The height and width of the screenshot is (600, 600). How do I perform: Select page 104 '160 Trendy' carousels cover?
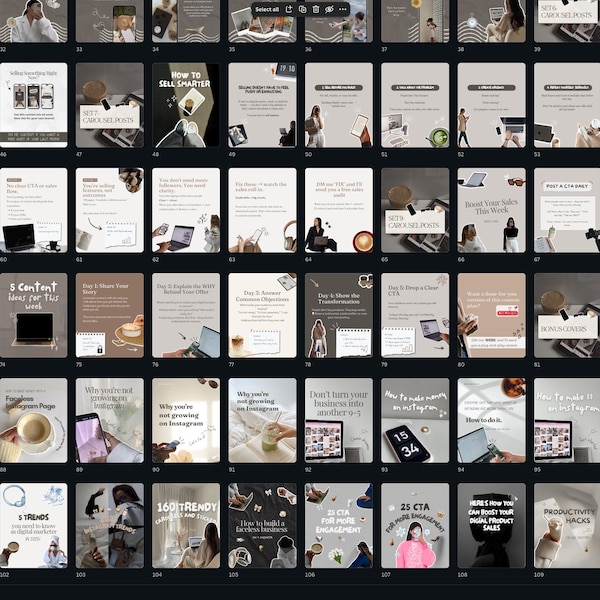[186, 525]
